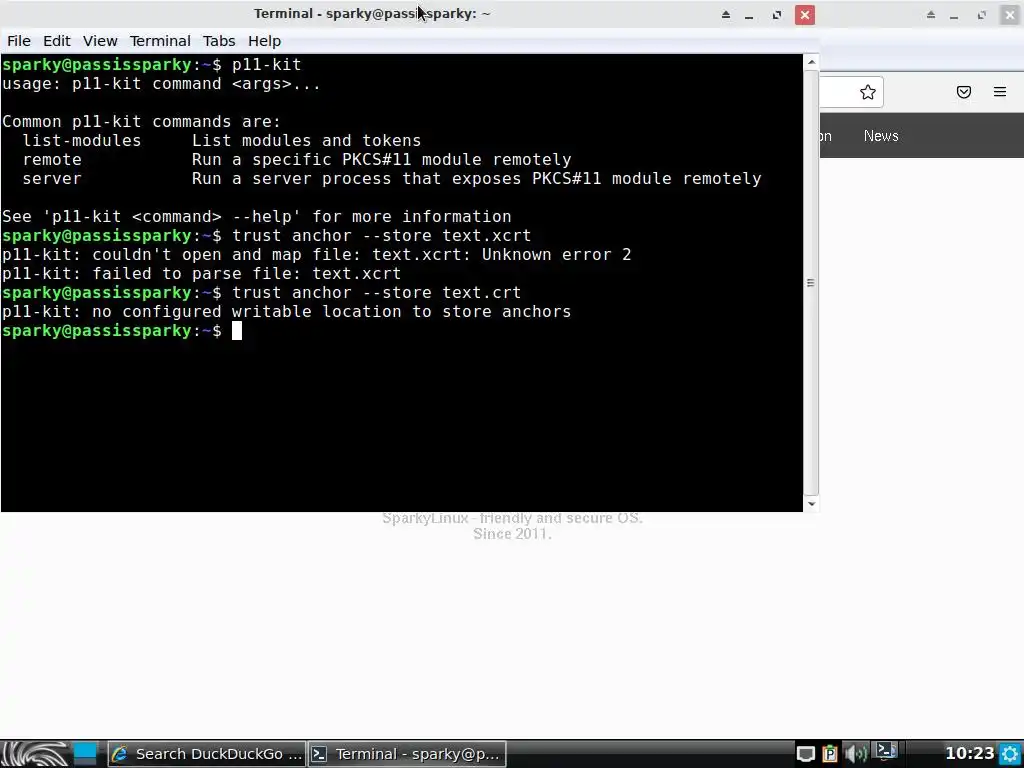Viewport: 1024px width, 768px height.
Task: Click the 'list-modules' command text
Action: 82,140
